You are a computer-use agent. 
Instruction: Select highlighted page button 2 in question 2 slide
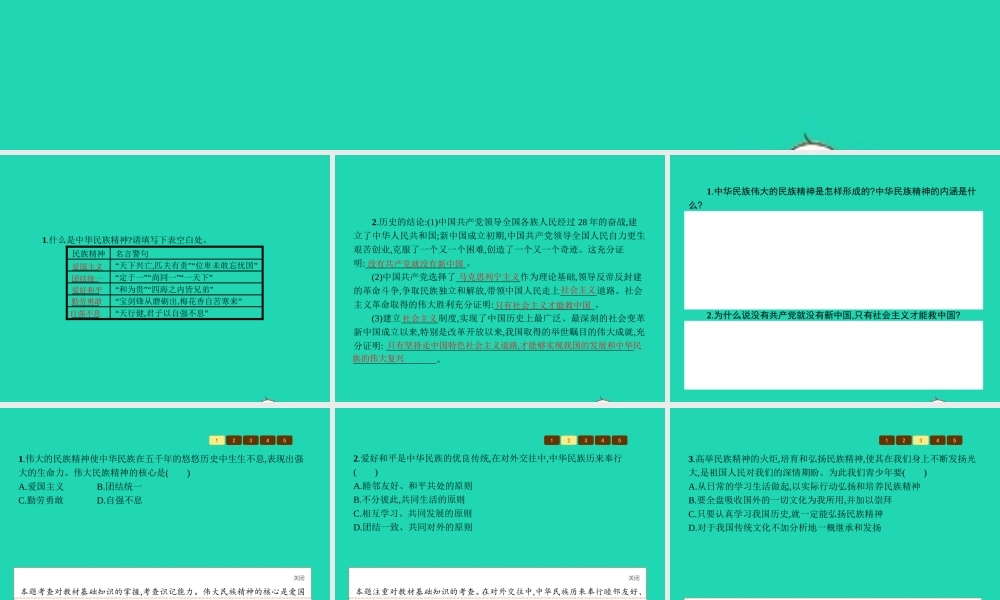[569, 440]
